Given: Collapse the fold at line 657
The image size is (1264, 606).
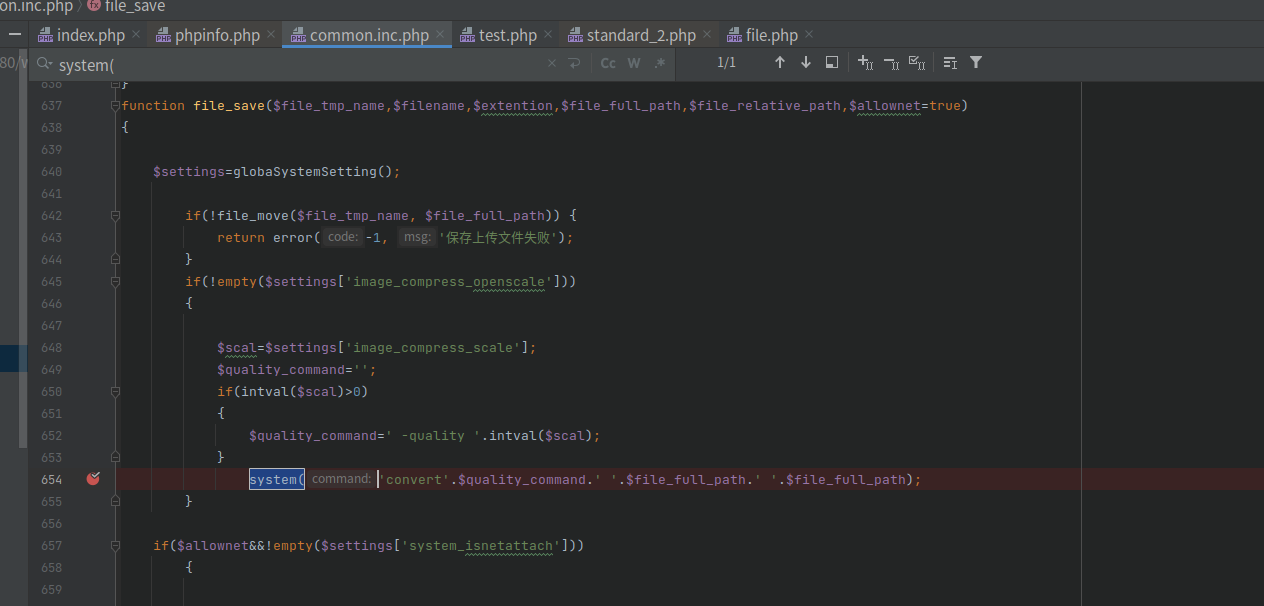Looking at the screenshot, I should click(115, 545).
